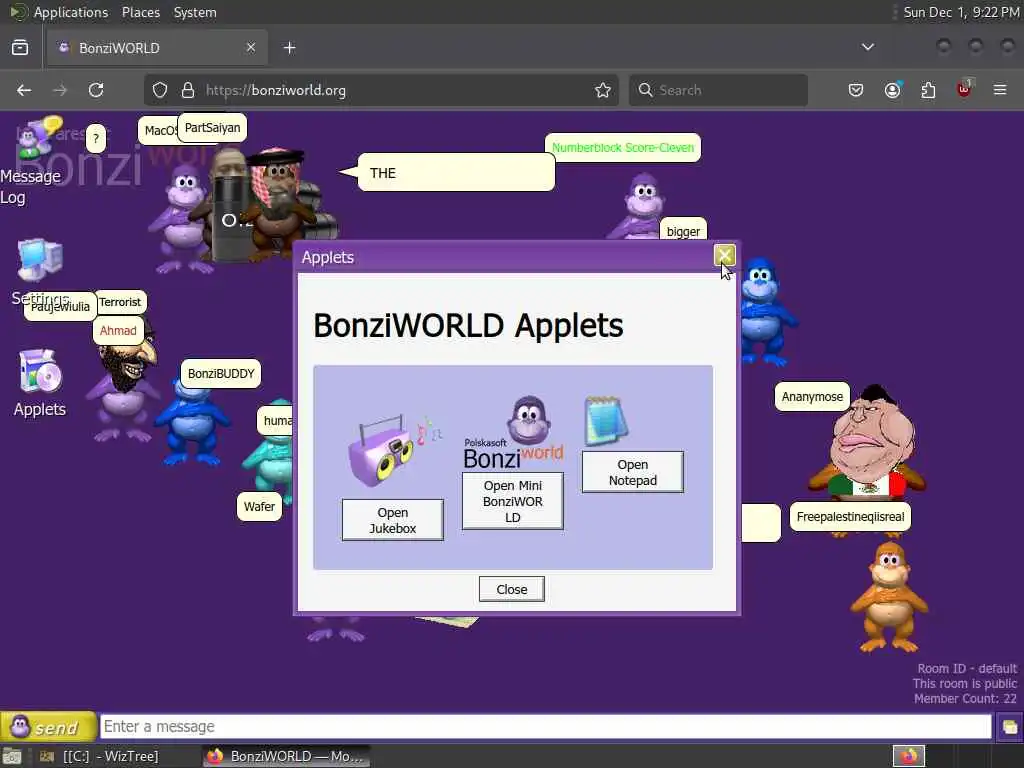The image size is (1024, 768).
Task: Open the Applications menu
Action: 71,12
